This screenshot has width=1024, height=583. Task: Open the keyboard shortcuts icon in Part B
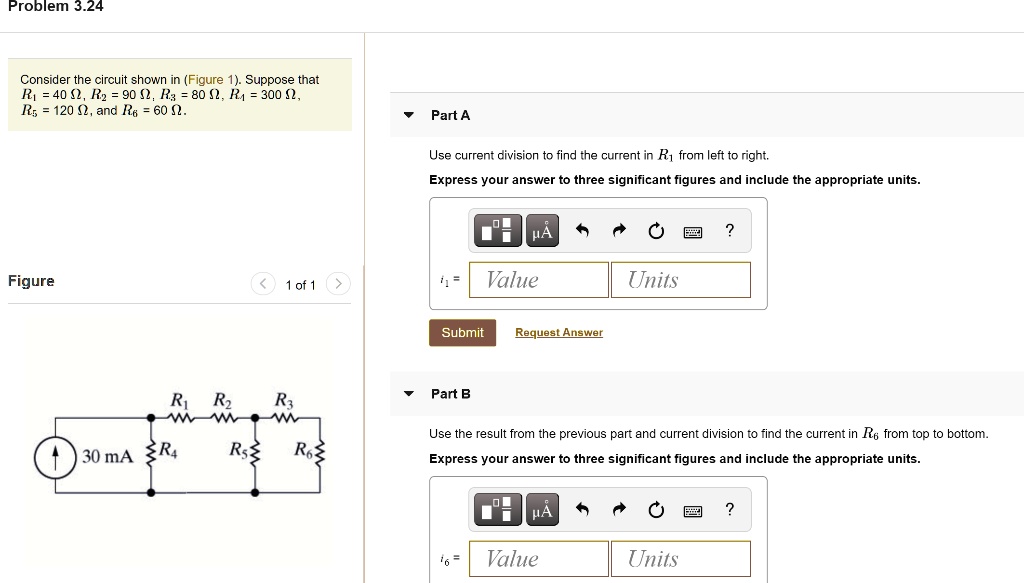pos(692,509)
